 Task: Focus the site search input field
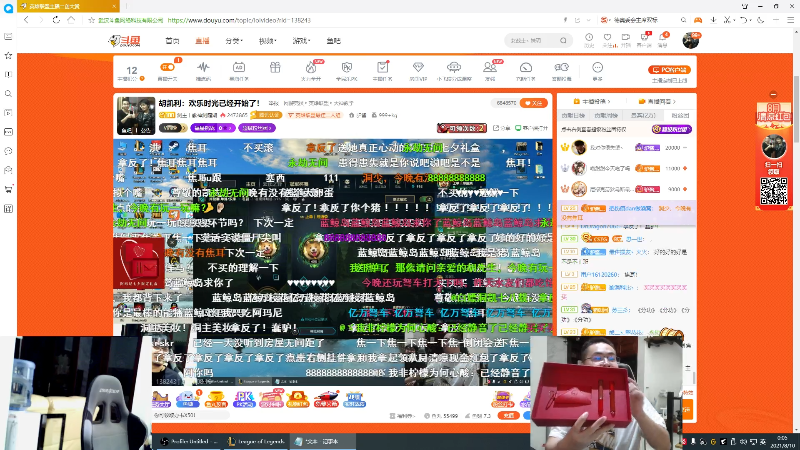[531, 40]
